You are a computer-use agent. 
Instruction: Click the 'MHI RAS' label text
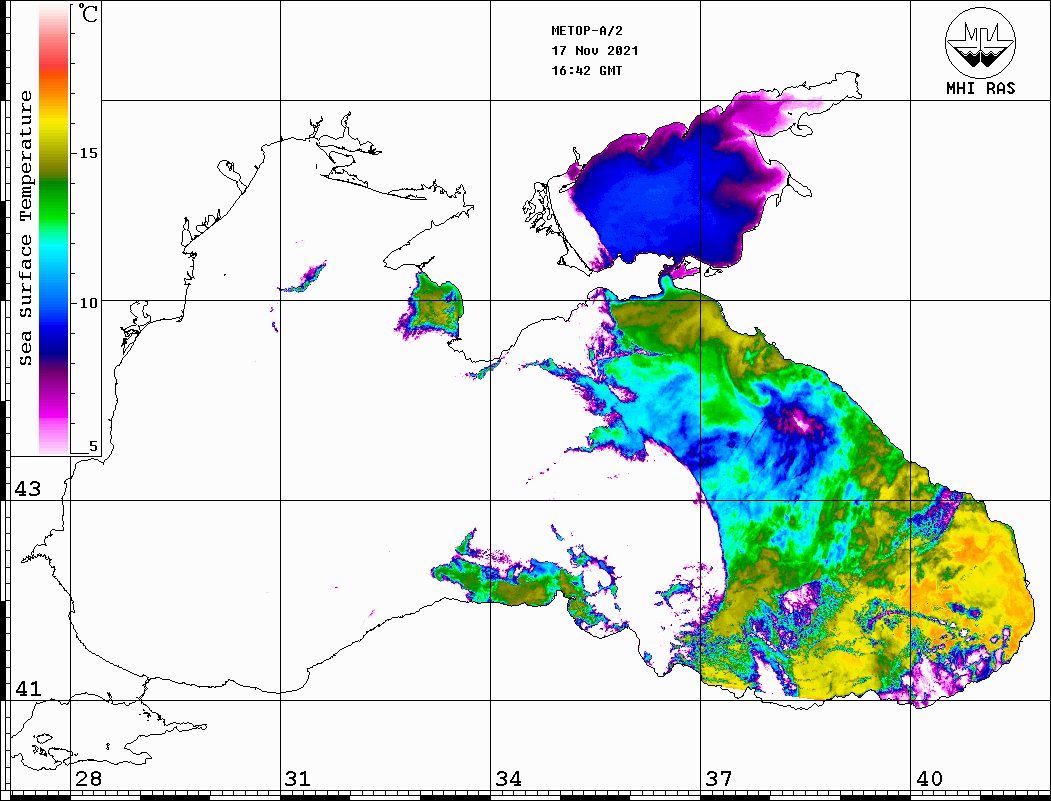click(x=980, y=88)
